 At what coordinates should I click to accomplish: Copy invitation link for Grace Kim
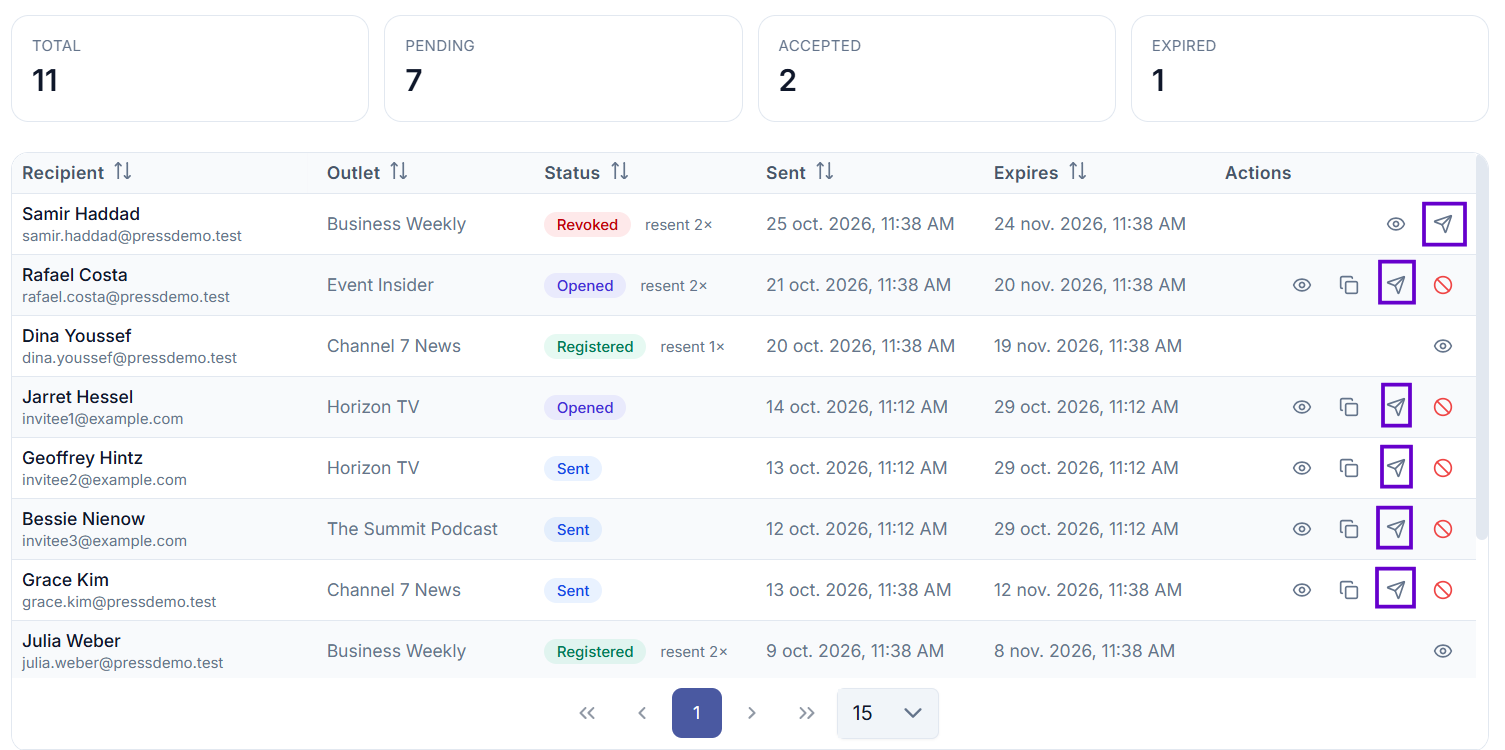click(x=1349, y=590)
